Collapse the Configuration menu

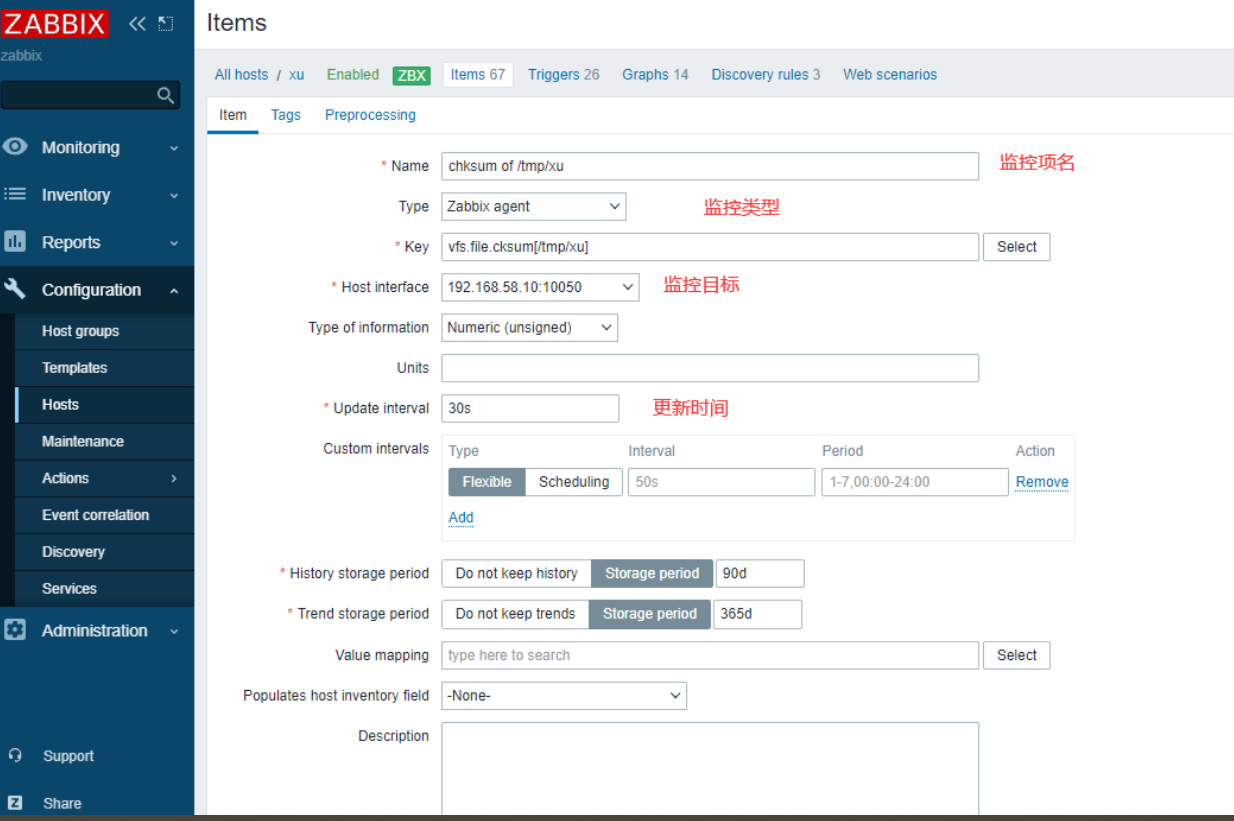tap(97, 290)
